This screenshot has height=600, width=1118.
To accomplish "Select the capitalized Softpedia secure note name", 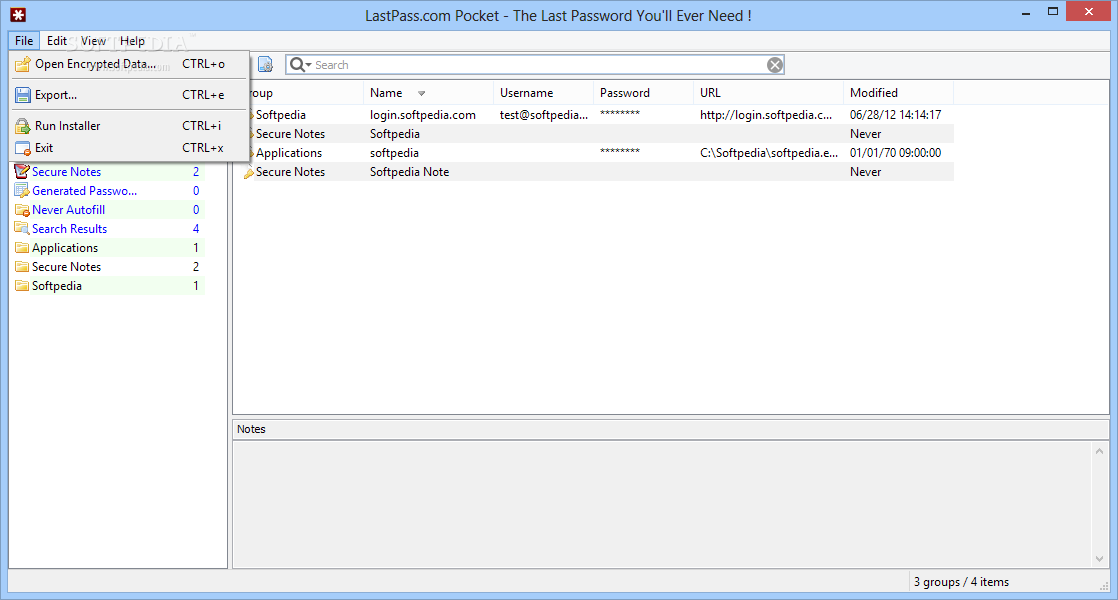I will [x=395, y=134].
